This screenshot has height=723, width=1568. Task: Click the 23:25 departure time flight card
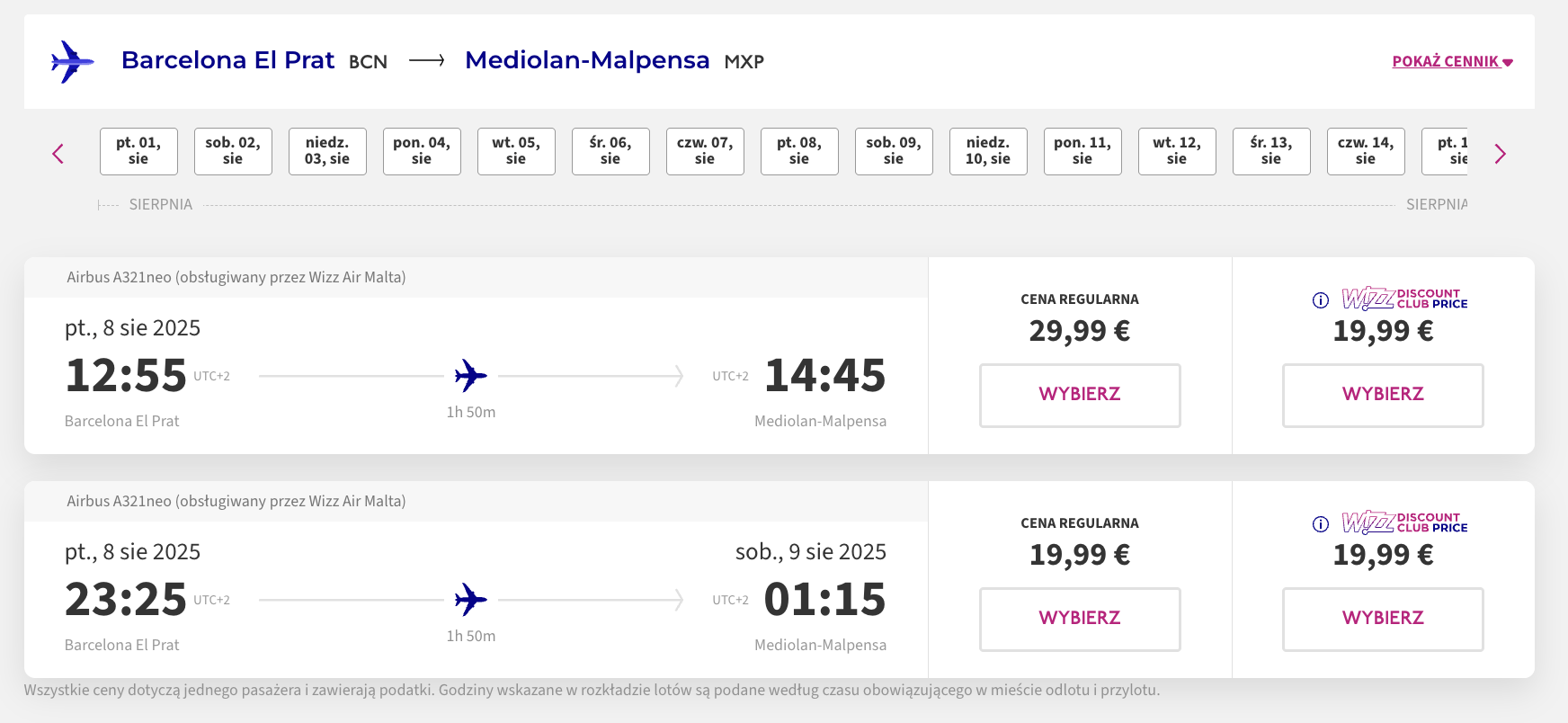[476, 580]
